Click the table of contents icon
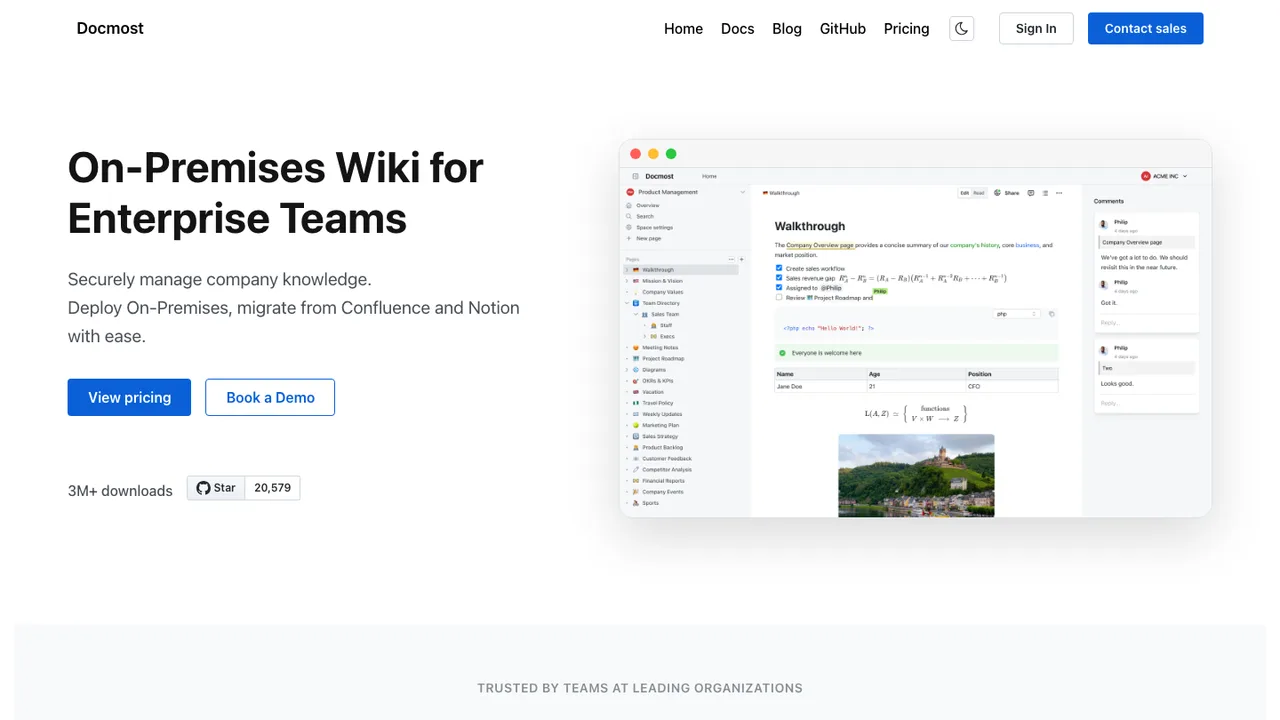 tap(1045, 193)
